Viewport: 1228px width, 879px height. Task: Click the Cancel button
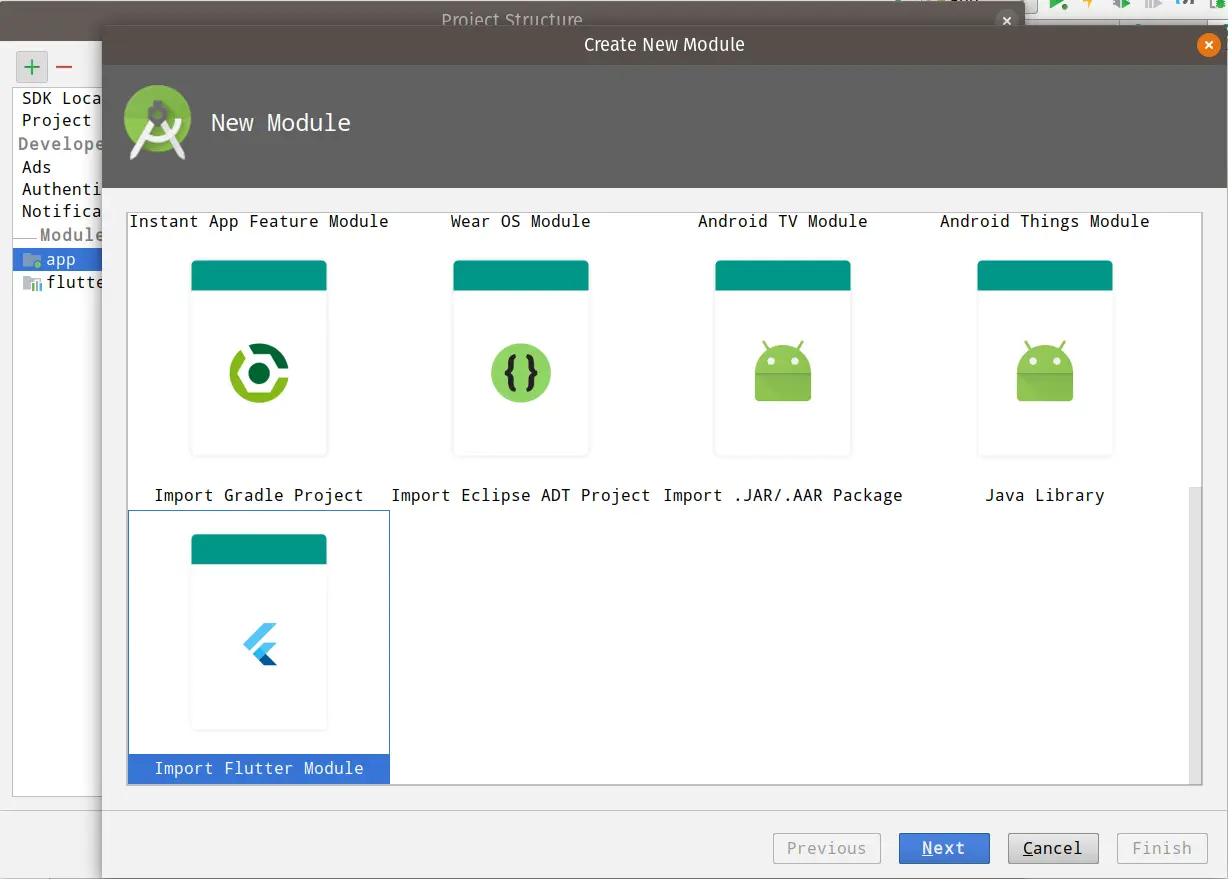coord(1053,848)
